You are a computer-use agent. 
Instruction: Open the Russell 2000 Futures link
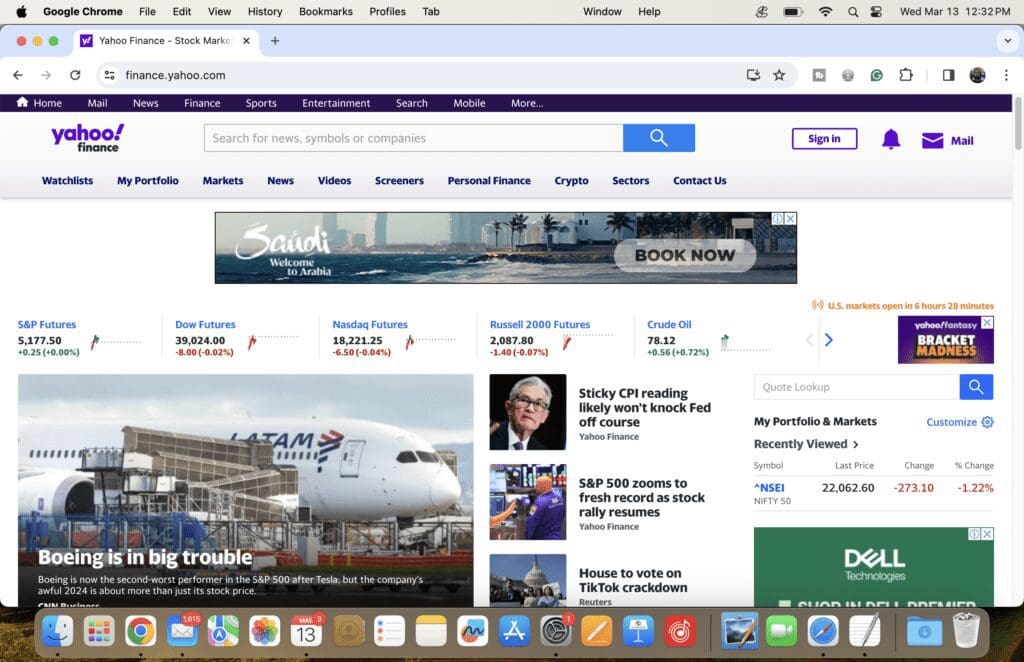coord(539,324)
